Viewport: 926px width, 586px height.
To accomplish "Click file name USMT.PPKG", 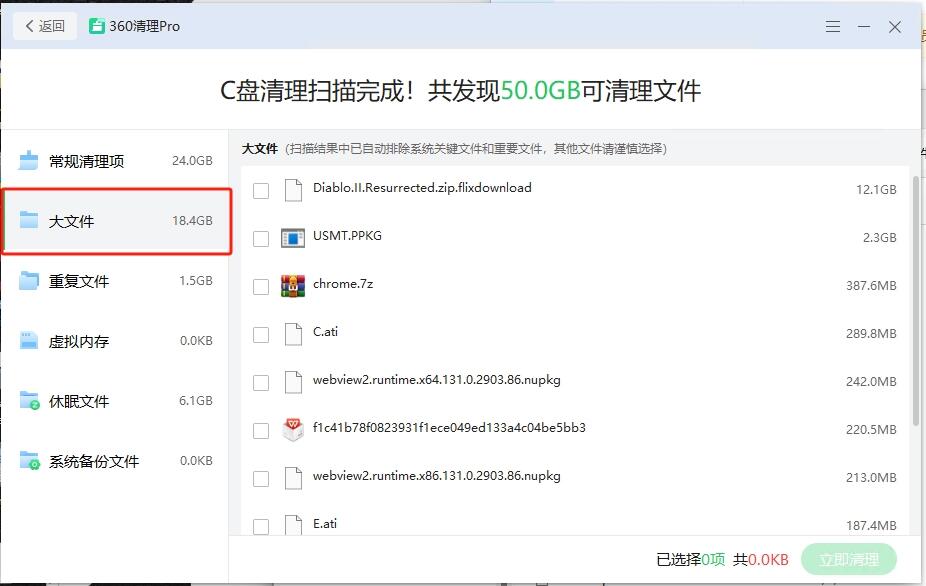I will click(347, 236).
